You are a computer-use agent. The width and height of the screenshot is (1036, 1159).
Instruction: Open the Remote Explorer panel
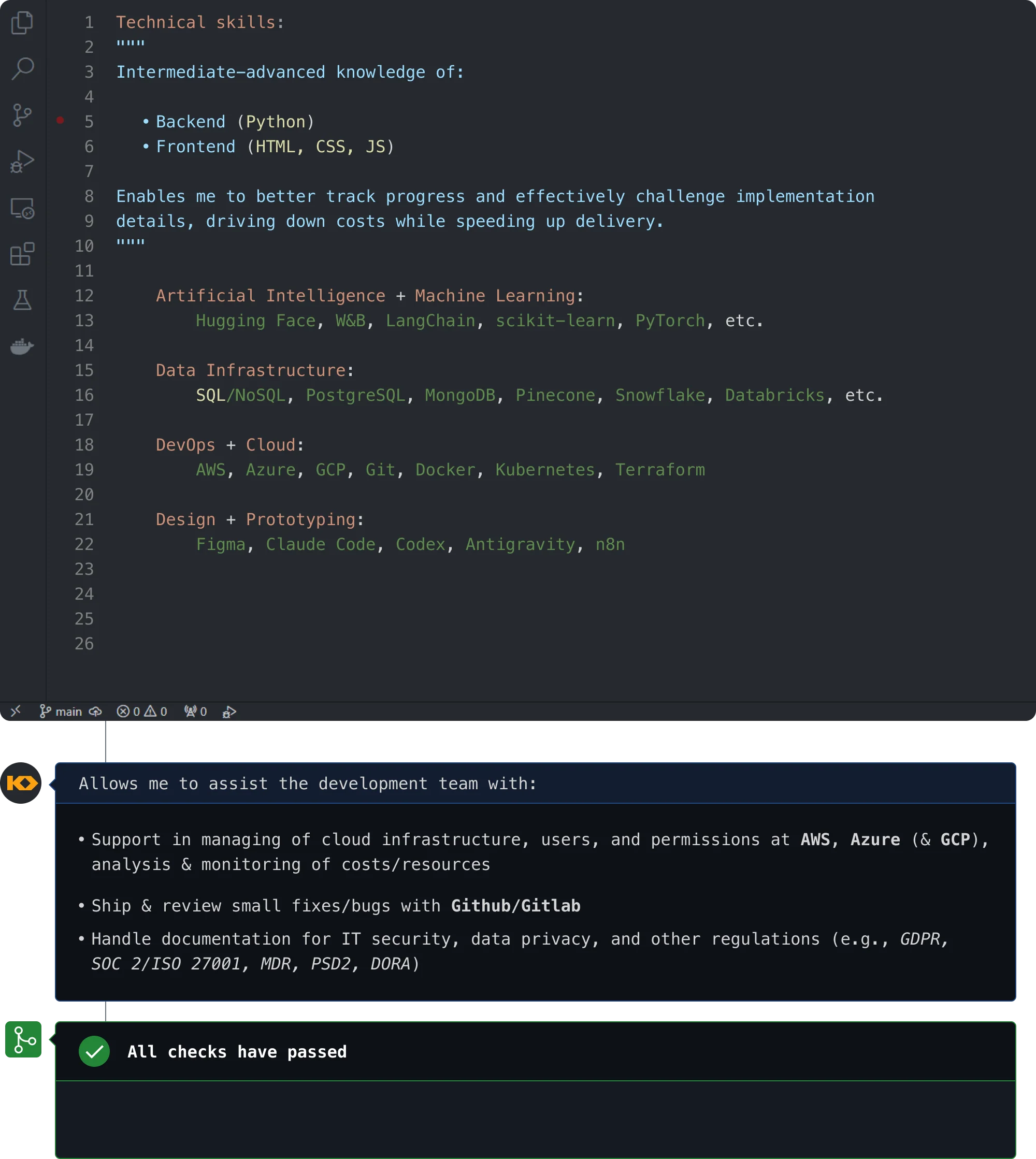click(22, 209)
